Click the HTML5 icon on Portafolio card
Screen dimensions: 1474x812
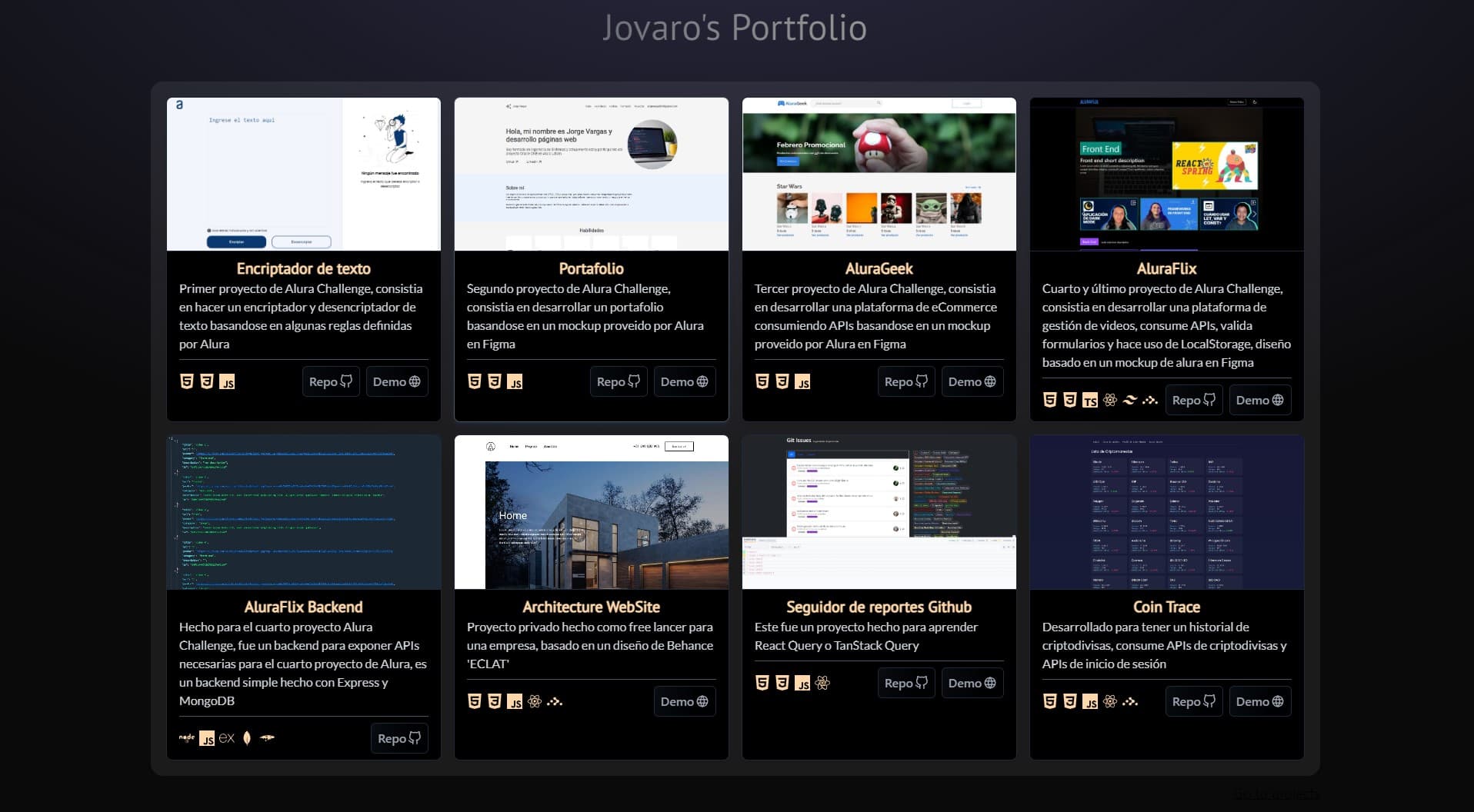474,381
